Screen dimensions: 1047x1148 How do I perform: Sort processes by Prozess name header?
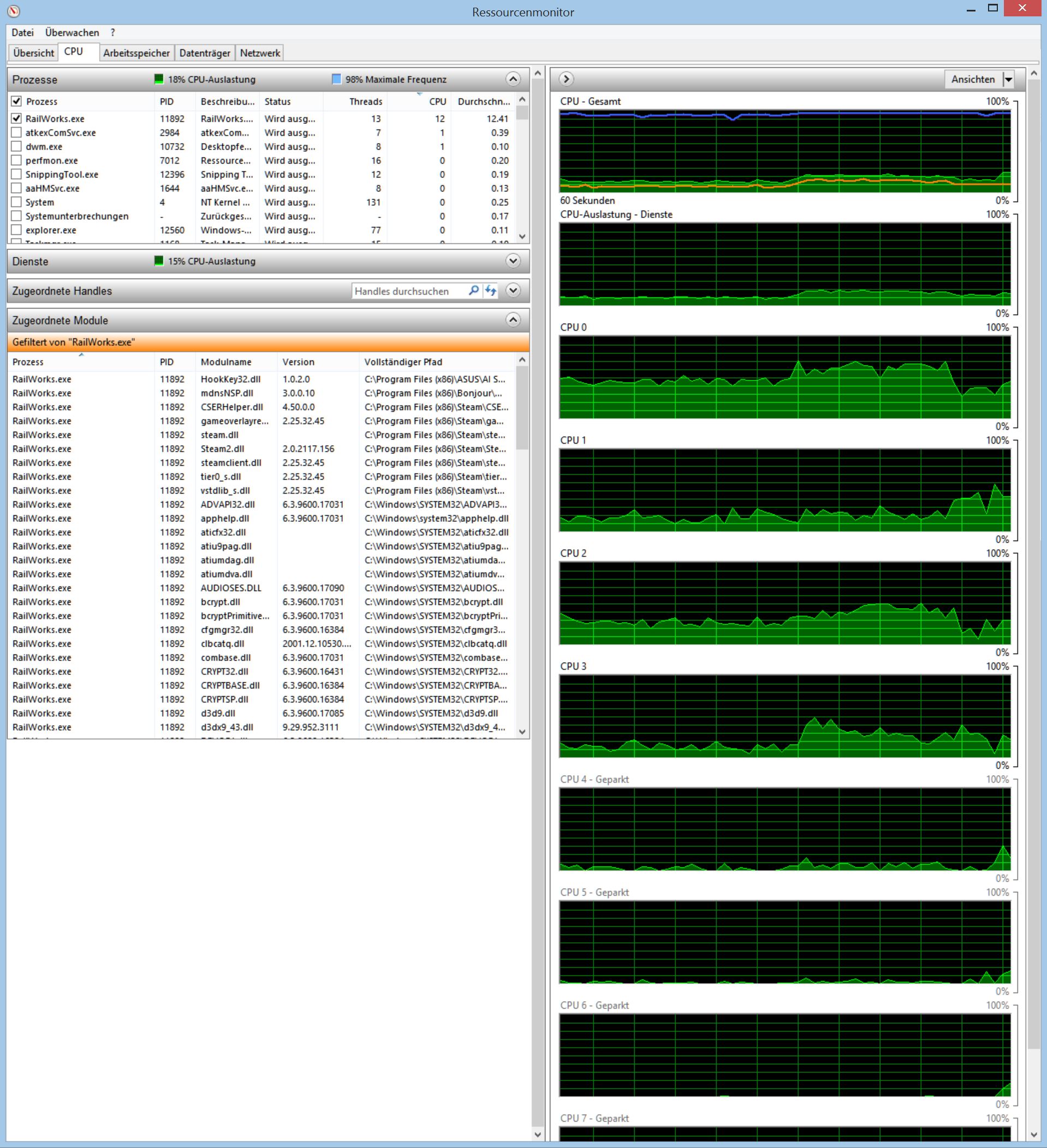(x=88, y=102)
